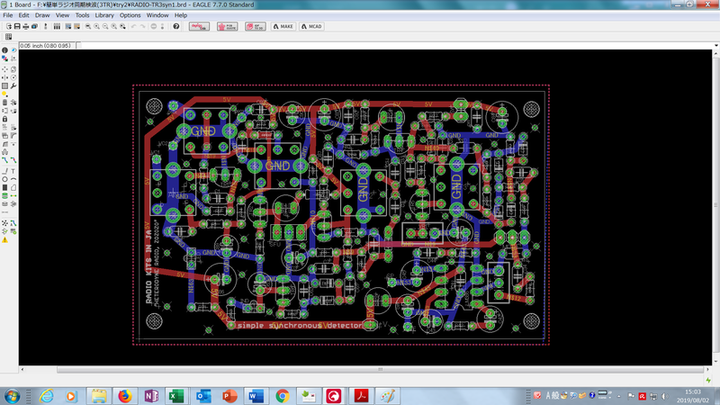Open the Options menu

(130, 16)
